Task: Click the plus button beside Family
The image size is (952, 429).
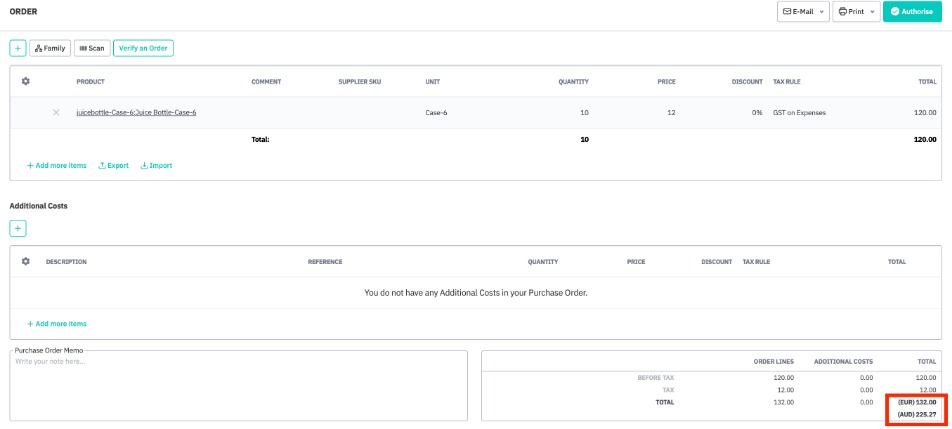Action: click(x=18, y=48)
